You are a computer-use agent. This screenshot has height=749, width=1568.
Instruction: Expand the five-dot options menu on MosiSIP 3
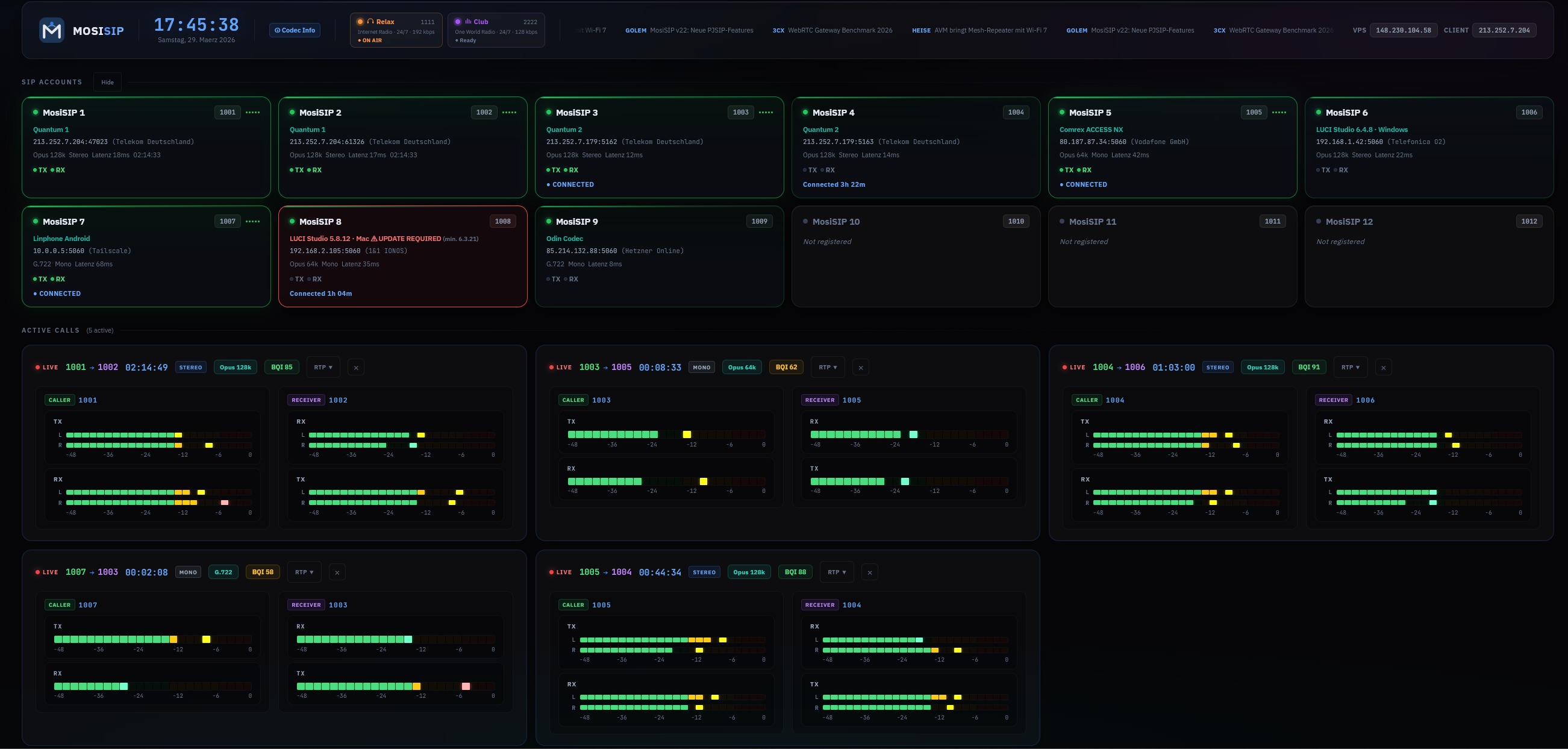pos(766,112)
